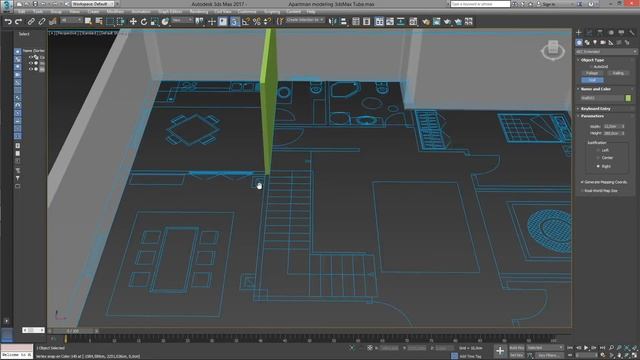Image resolution: width=640 pixels, height=360 pixels.
Task: Click the Align tool icon
Action: pos(343,22)
